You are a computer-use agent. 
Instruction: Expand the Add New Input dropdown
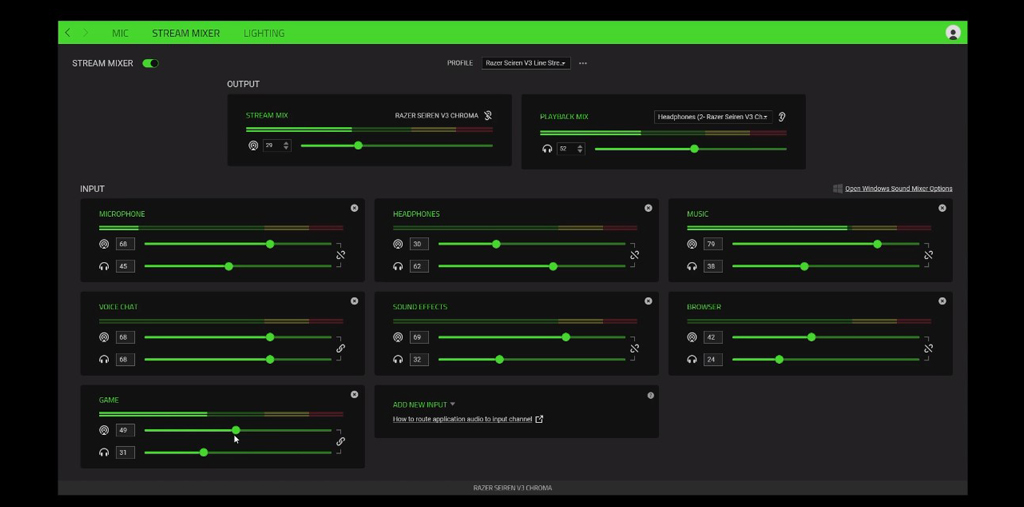point(424,404)
